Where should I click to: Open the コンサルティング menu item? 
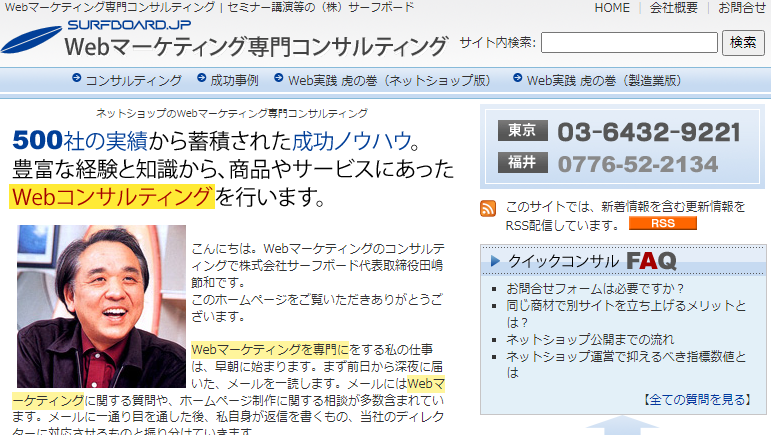coord(133,80)
